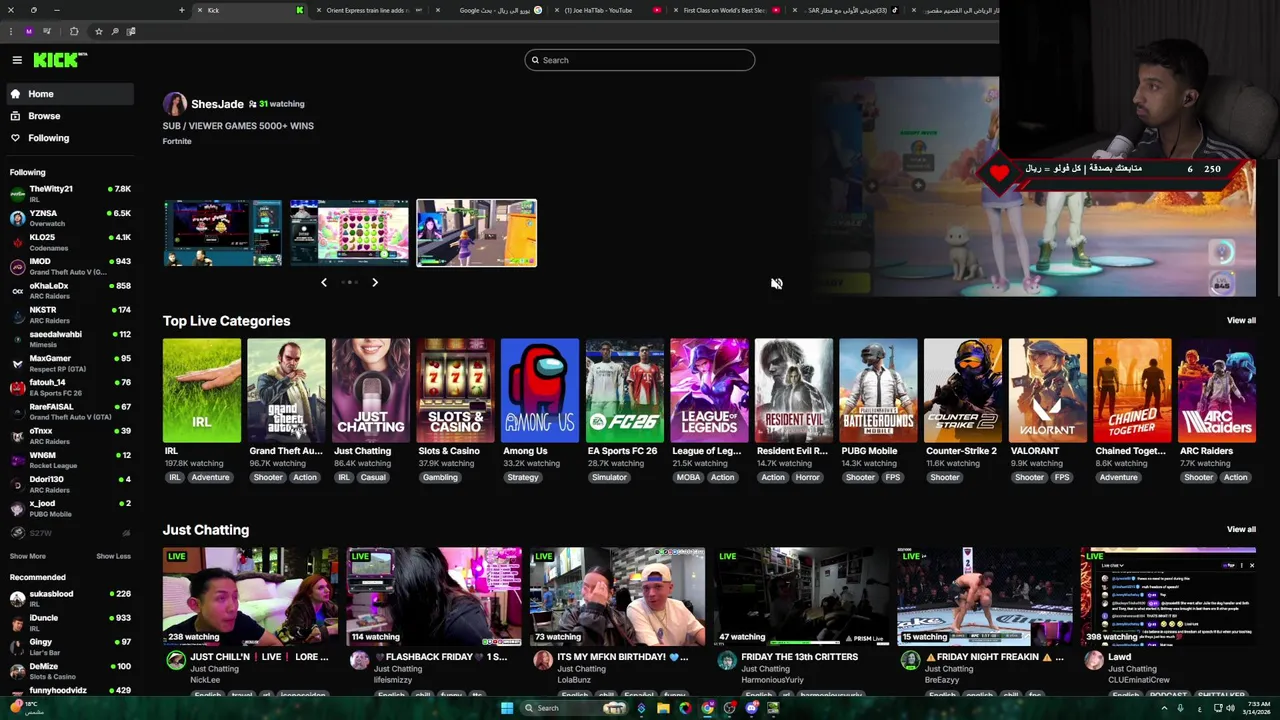Open the Among Us category card

click(540, 390)
